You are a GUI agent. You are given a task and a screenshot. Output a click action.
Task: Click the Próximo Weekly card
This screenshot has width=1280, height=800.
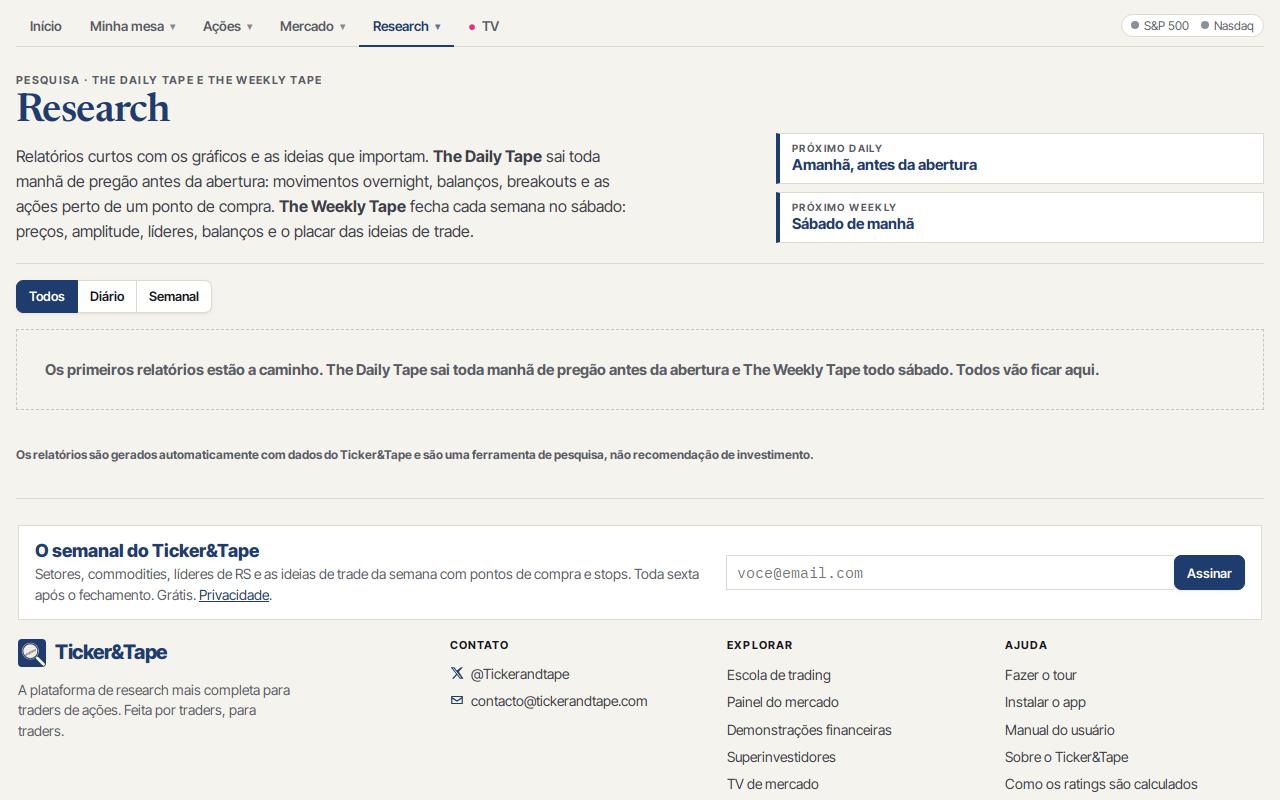(1020, 217)
